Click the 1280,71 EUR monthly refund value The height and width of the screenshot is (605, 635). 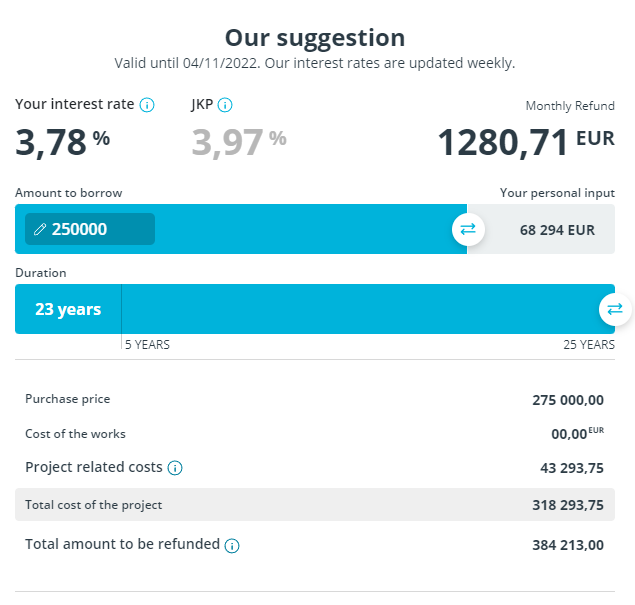point(526,142)
